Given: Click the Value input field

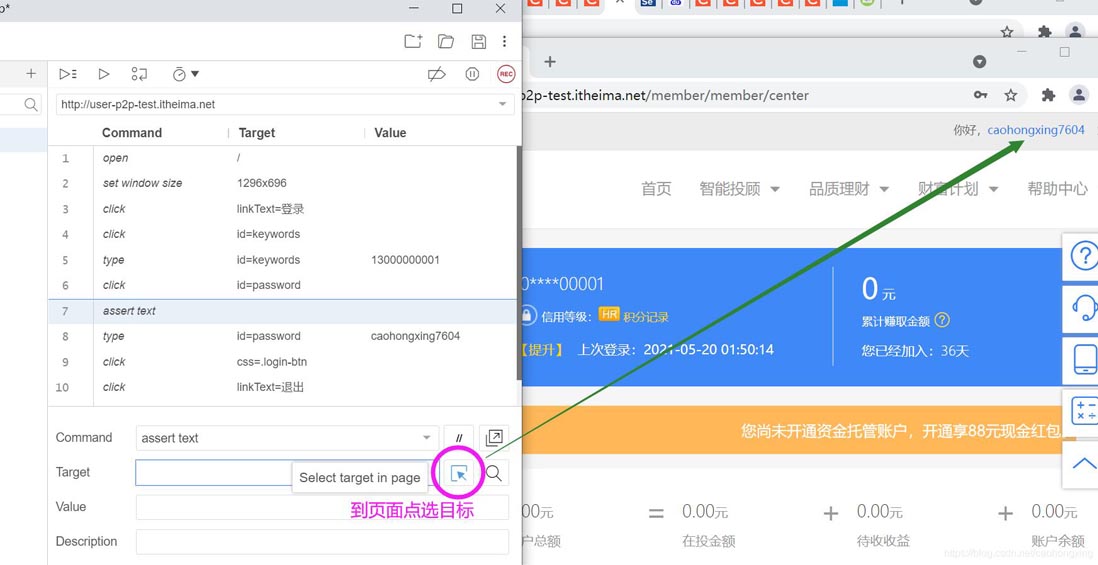Looking at the screenshot, I should coord(322,507).
